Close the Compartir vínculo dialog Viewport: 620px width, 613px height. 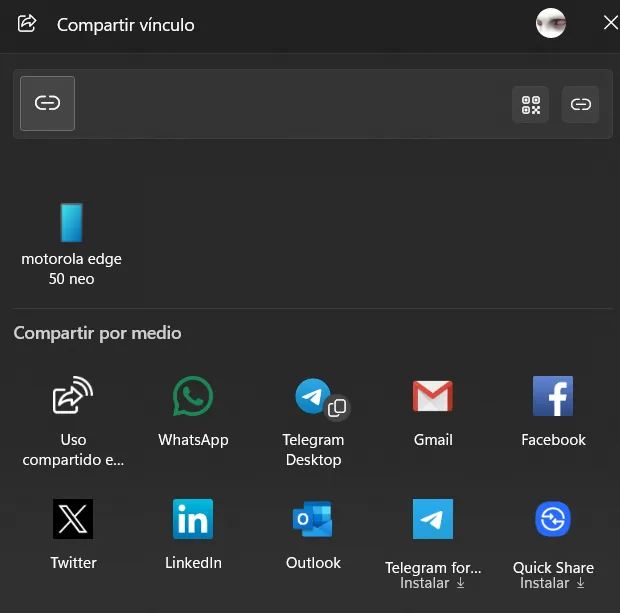[x=611, y=23]
